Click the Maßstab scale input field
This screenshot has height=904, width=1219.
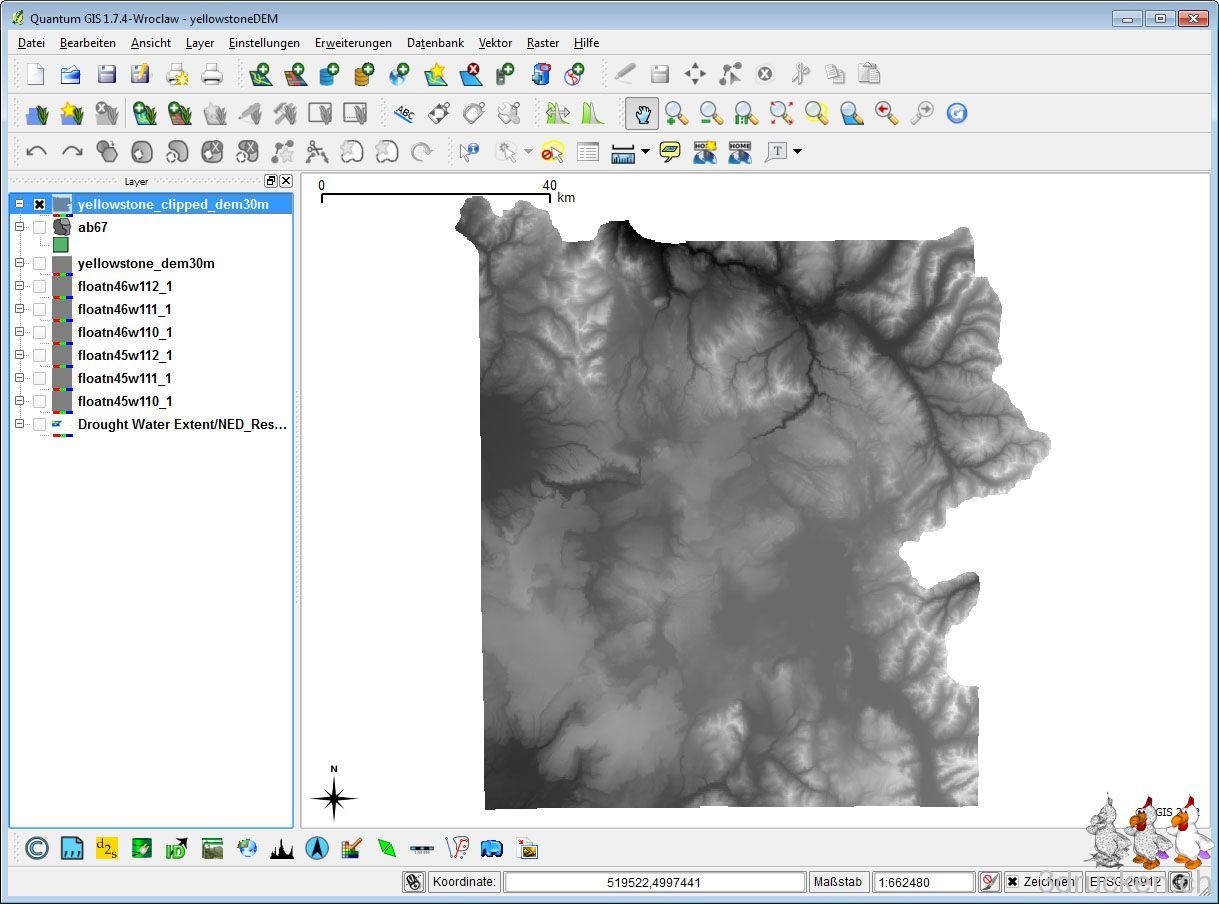(922, 882)
